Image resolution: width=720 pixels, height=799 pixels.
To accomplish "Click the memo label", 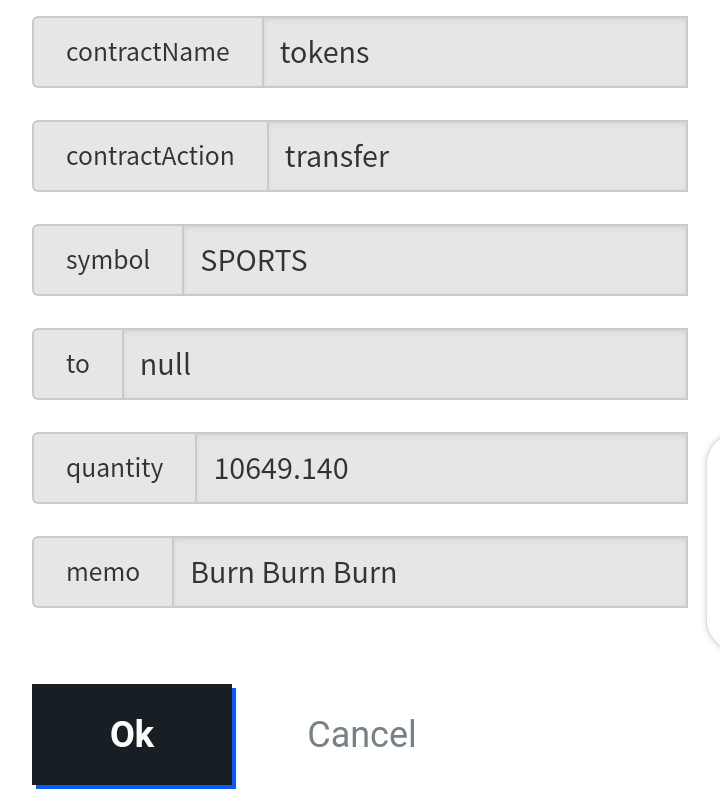I will tap(103, 572).
